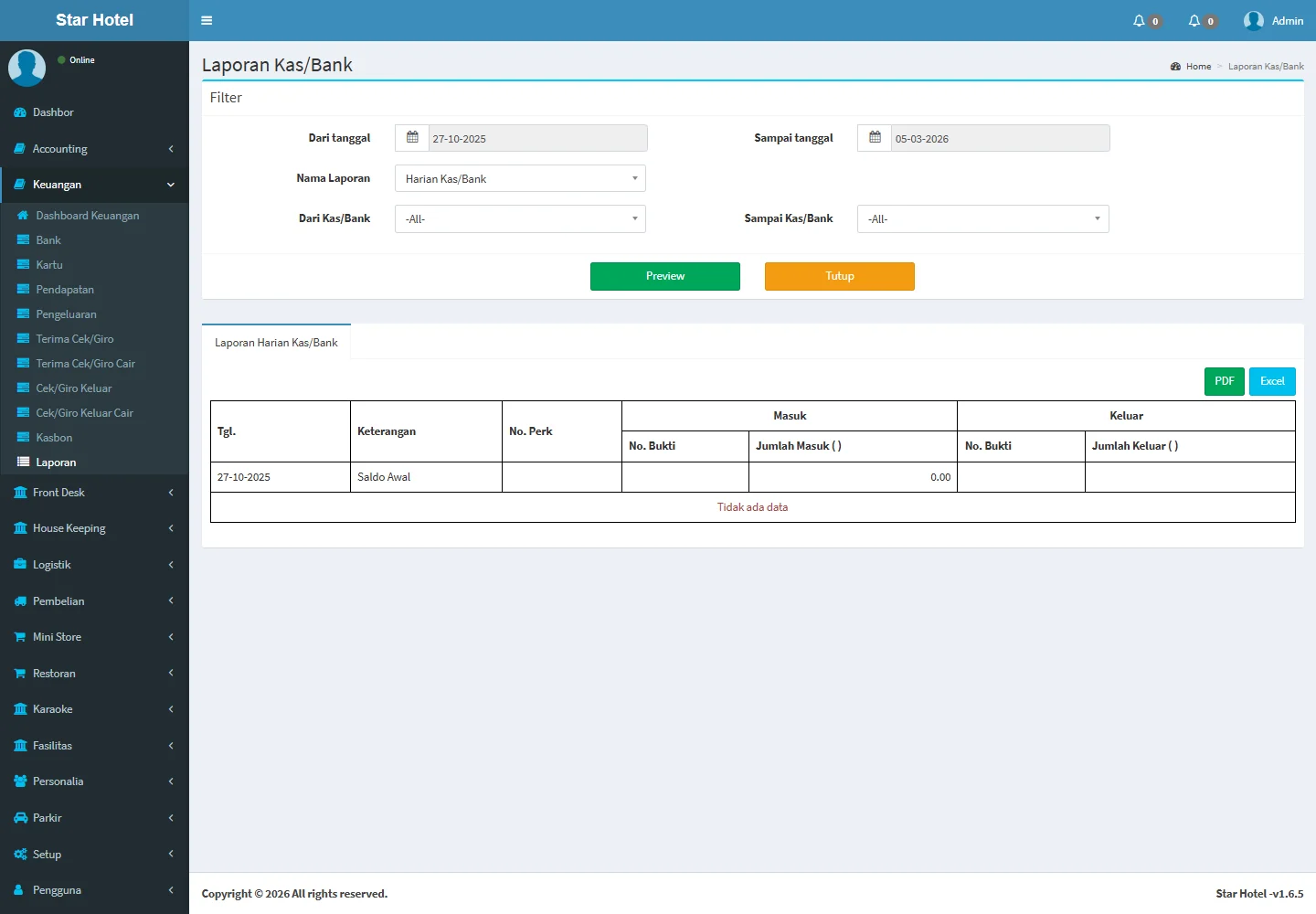Select the Laporan Harian Kas/Bank tab
This screenshot has width=1316, height=914.
coord(276,343)
